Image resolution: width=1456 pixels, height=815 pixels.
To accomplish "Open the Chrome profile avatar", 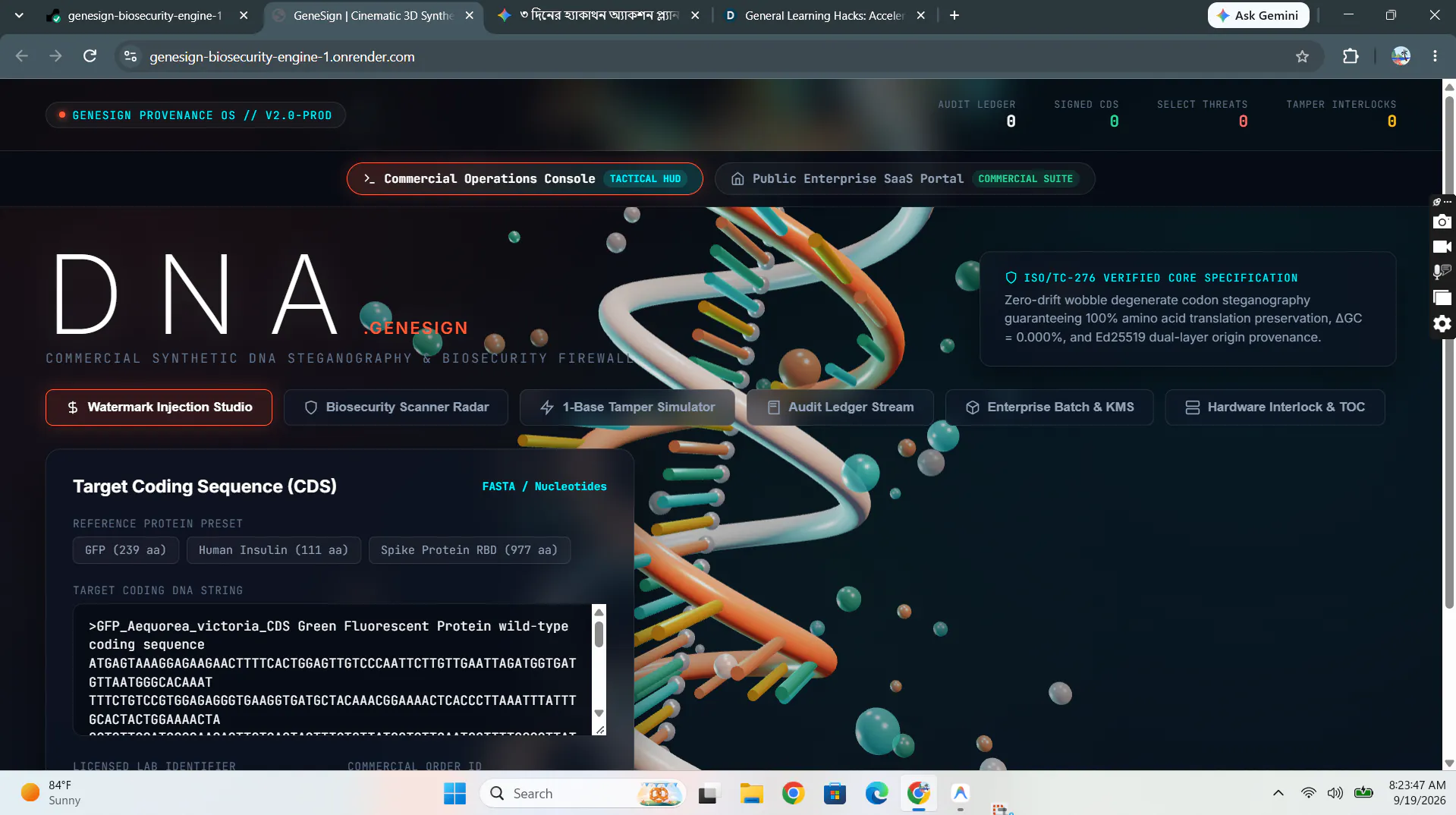I will point(1401,56).
